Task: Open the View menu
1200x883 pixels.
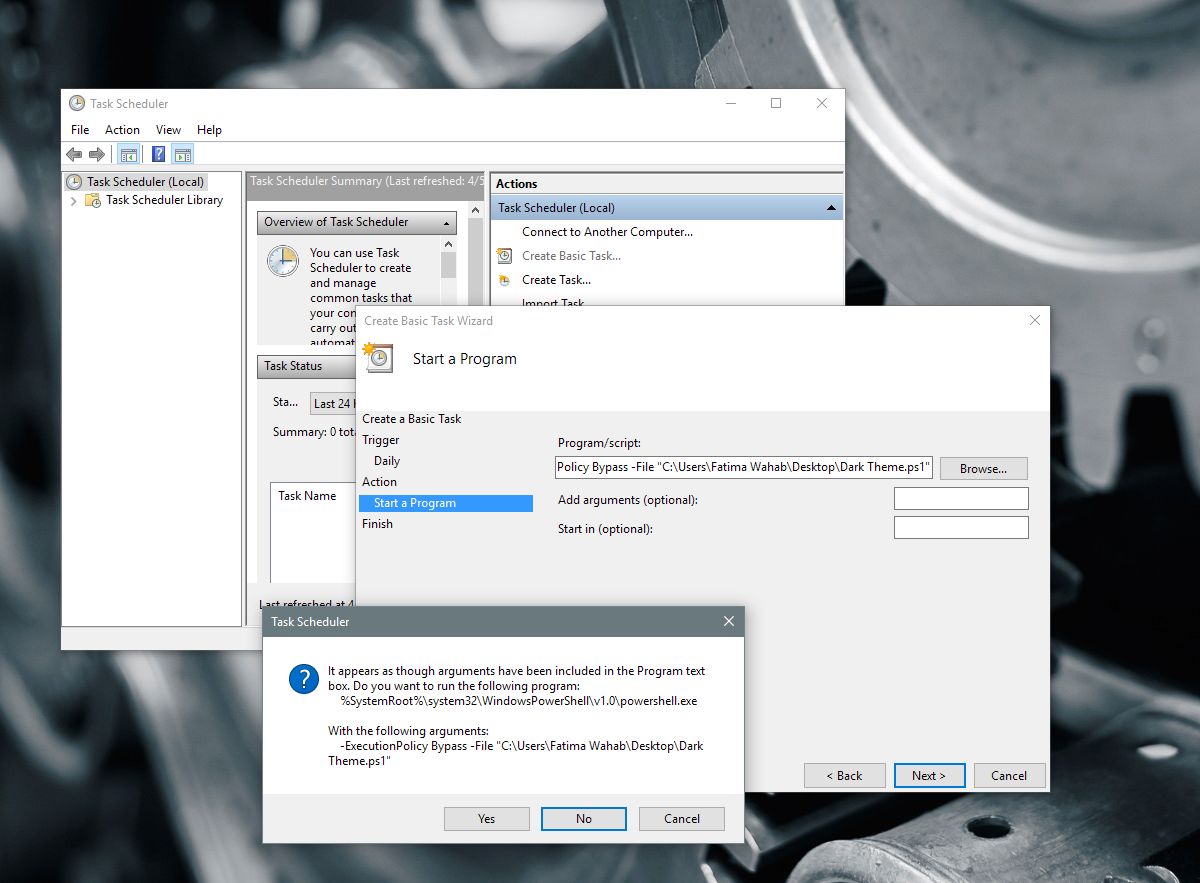Action: click(x=168, y=130)
